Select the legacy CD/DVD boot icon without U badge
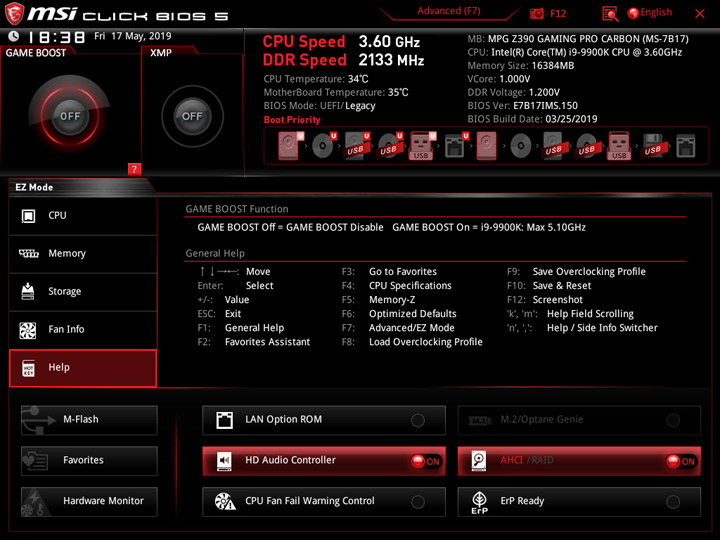The width and height of the screenshot is (720, 540). [521, 146]
